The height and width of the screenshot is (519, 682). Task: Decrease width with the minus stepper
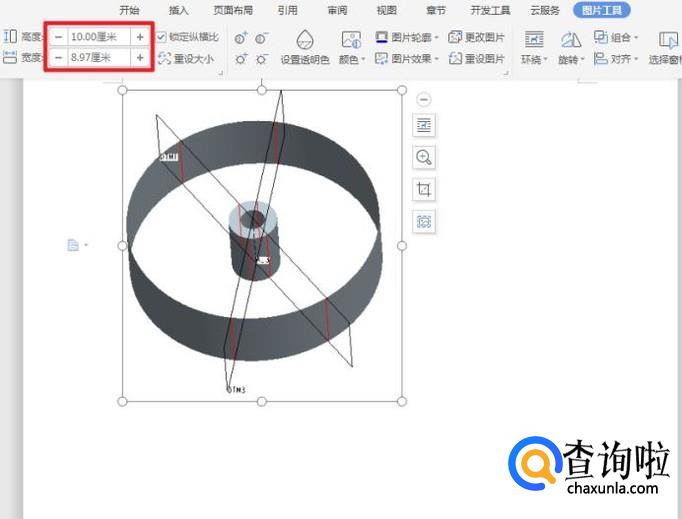coord(58,58)
